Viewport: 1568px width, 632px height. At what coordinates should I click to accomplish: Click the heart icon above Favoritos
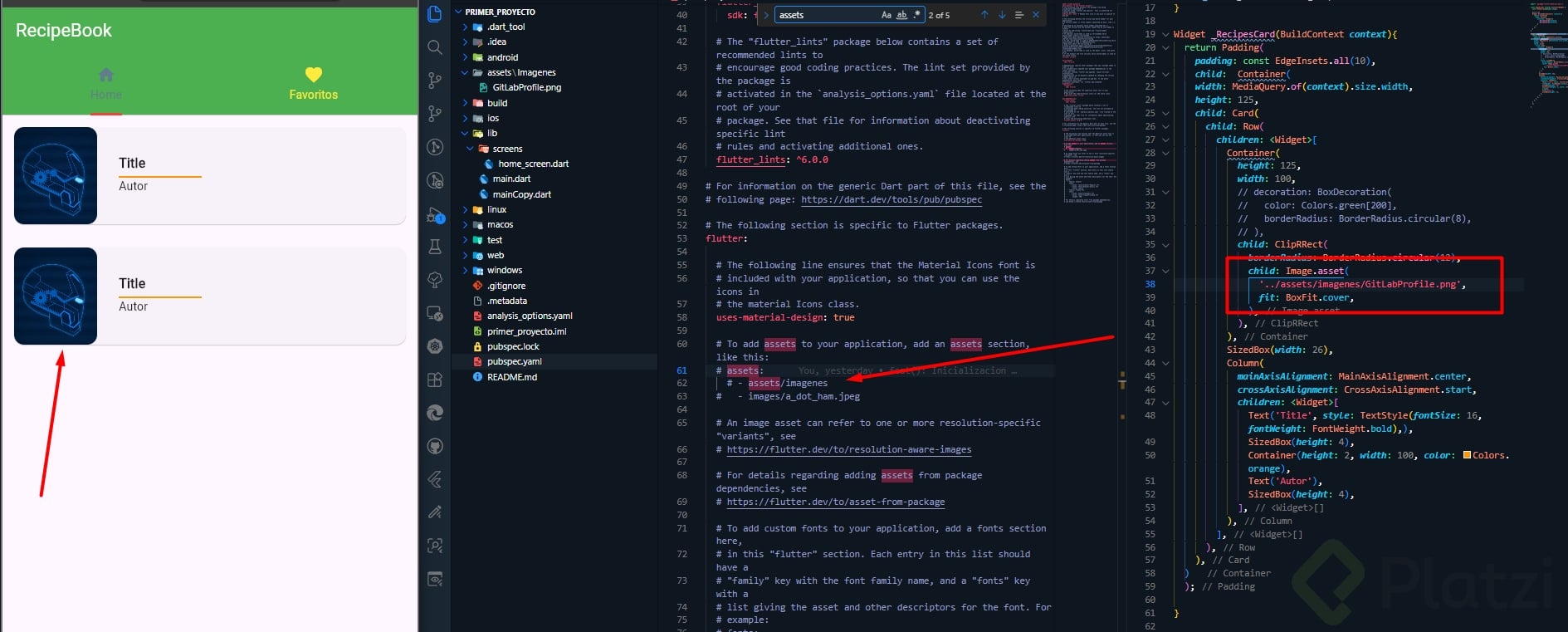click(x=313, y=75)
